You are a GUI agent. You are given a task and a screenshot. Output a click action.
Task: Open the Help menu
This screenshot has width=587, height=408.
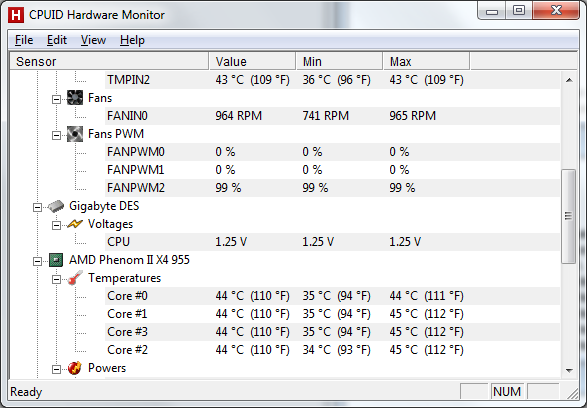coord(132,40)
